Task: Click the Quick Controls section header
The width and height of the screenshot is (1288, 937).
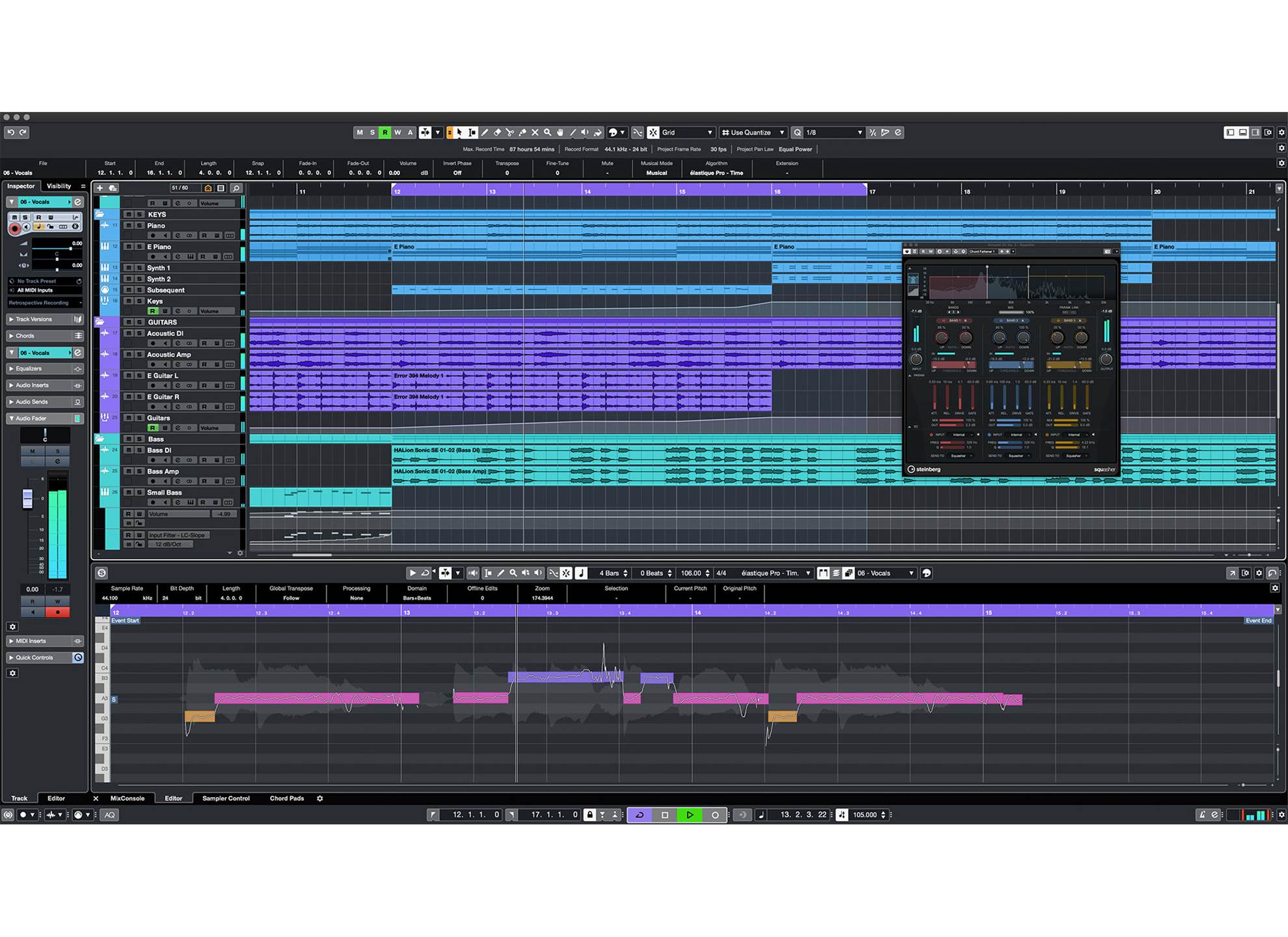Action: (45, 657)
